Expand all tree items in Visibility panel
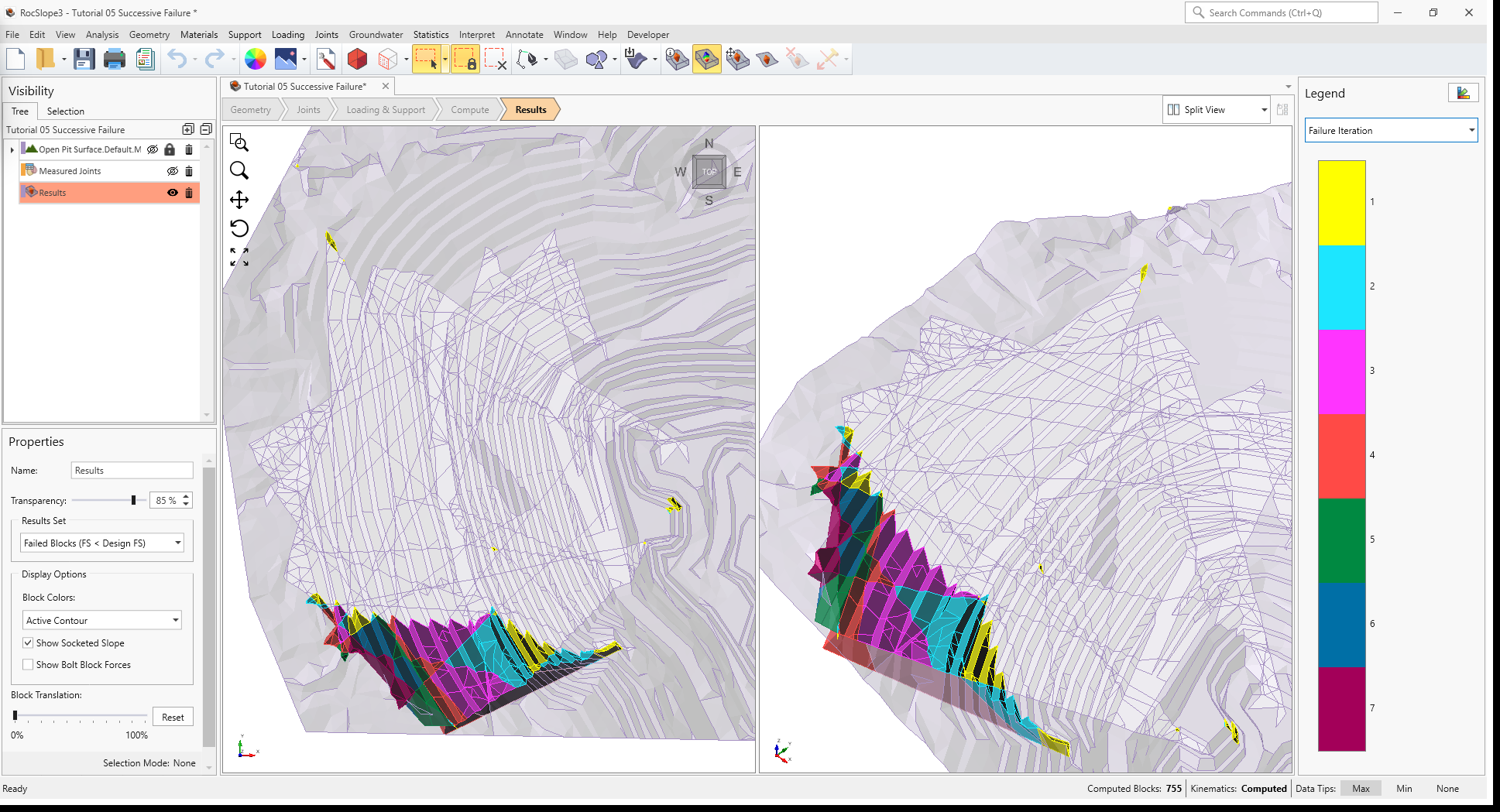Viewport: 1500px width, 812px height. [x=187, y=129]
